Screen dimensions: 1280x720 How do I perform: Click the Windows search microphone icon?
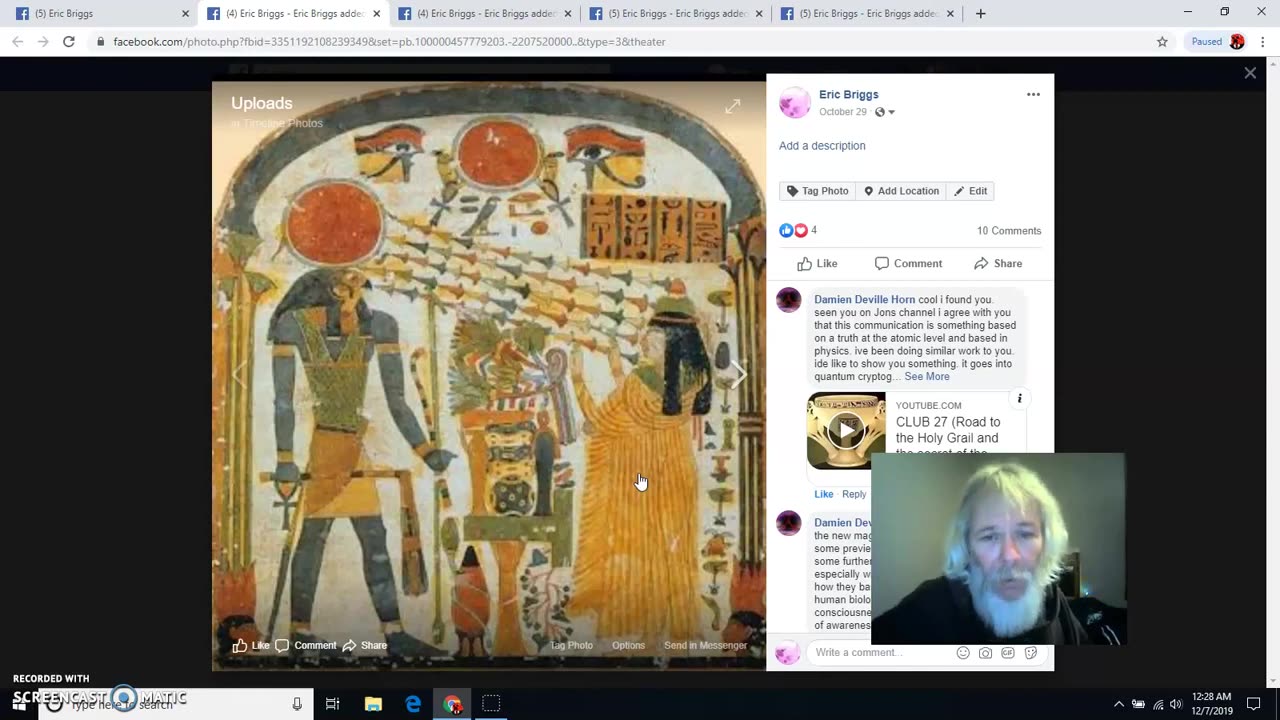(x=297, y=704)
